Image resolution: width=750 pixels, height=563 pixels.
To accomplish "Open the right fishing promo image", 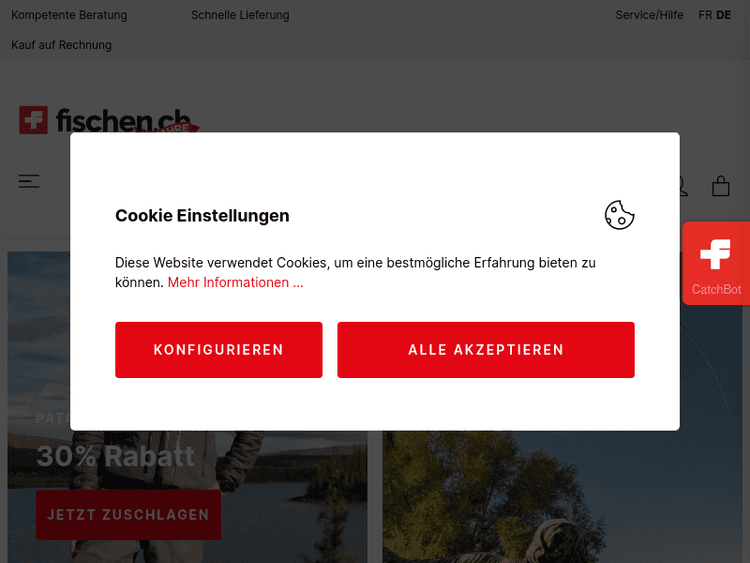I will (562, 497).
